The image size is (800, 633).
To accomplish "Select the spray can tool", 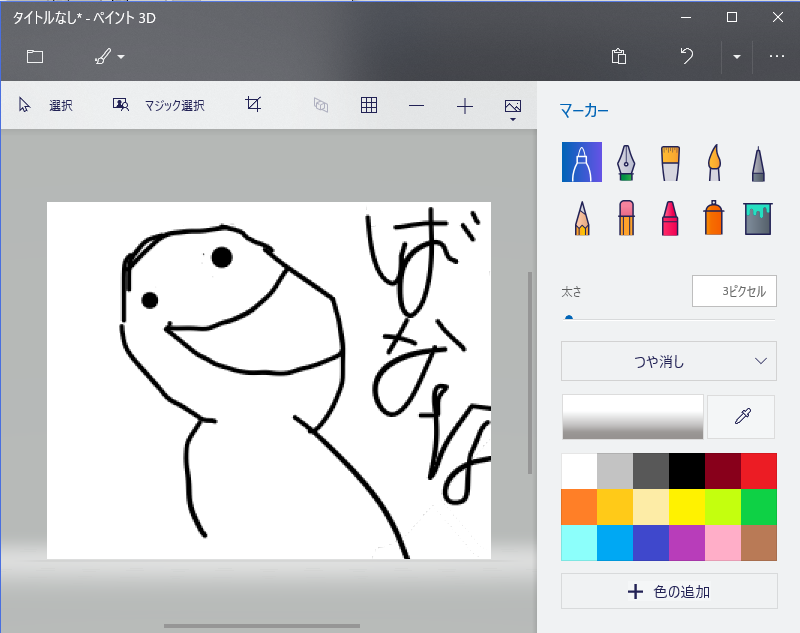I will (x=714, y=217).
